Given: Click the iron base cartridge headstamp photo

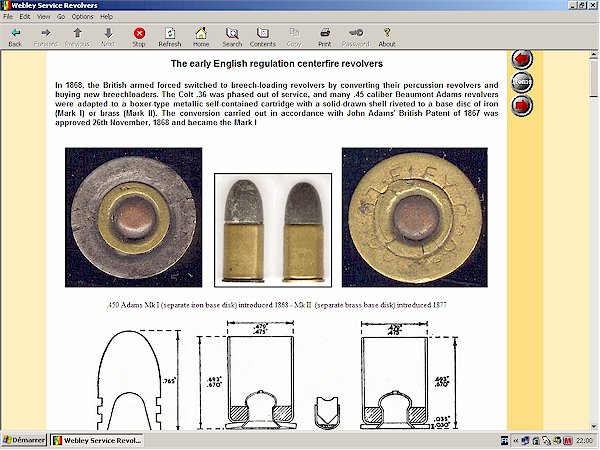Looking at the screenshot, I should 134,217.
